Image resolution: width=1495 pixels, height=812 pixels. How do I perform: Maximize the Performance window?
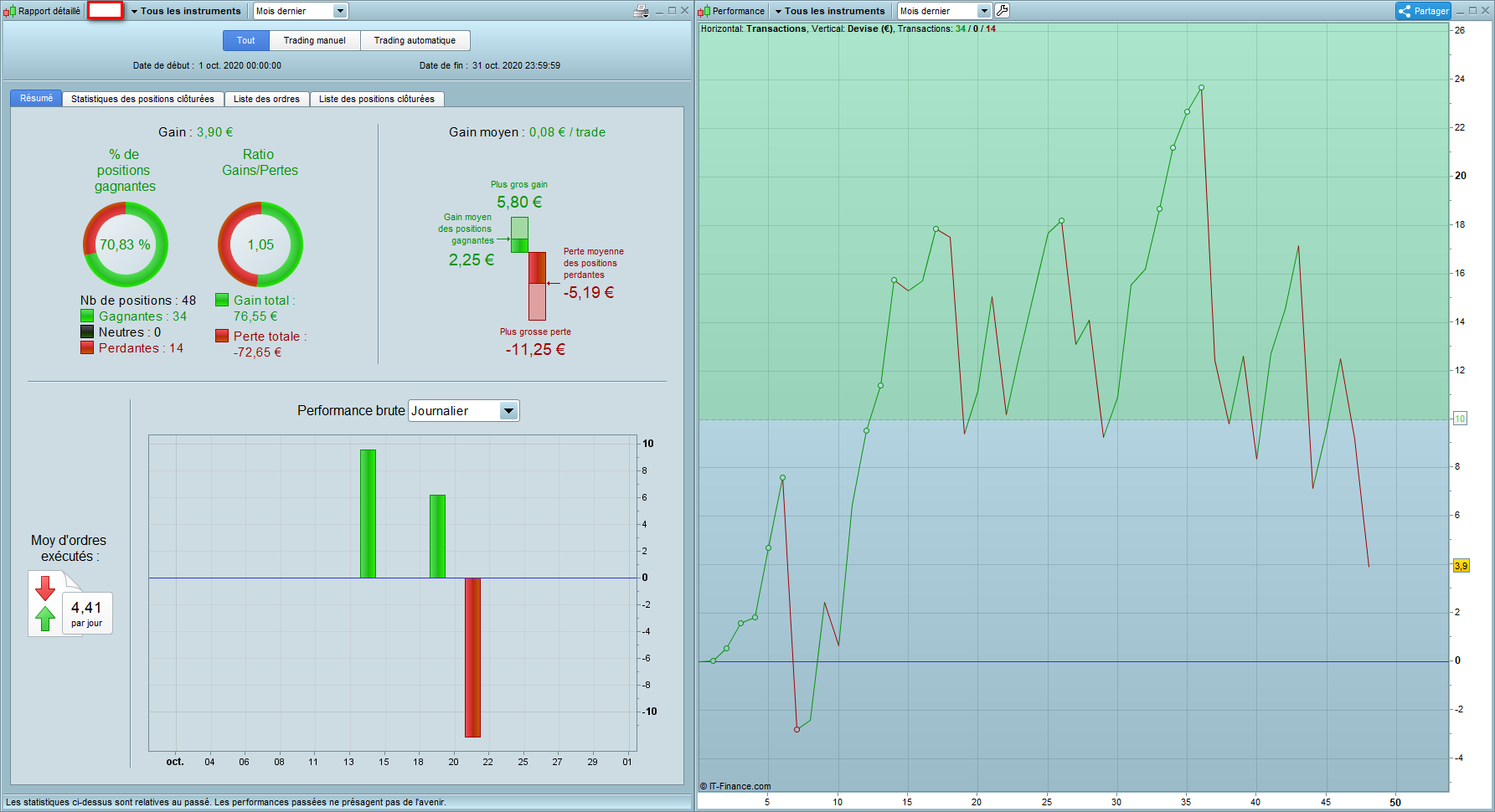point(1472,11)
